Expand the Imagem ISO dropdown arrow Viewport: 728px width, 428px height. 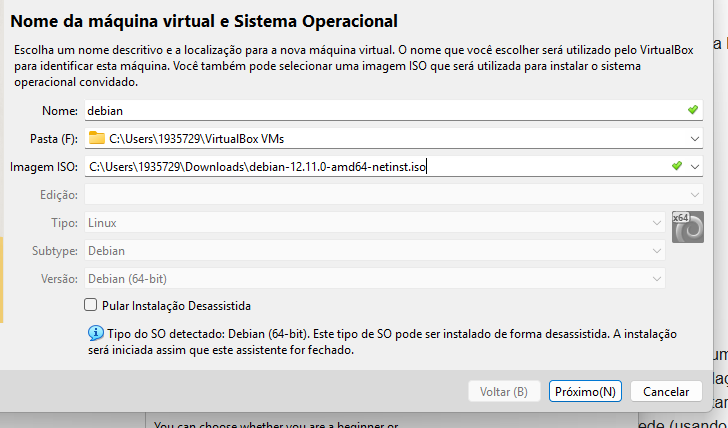tap(695, 167)
